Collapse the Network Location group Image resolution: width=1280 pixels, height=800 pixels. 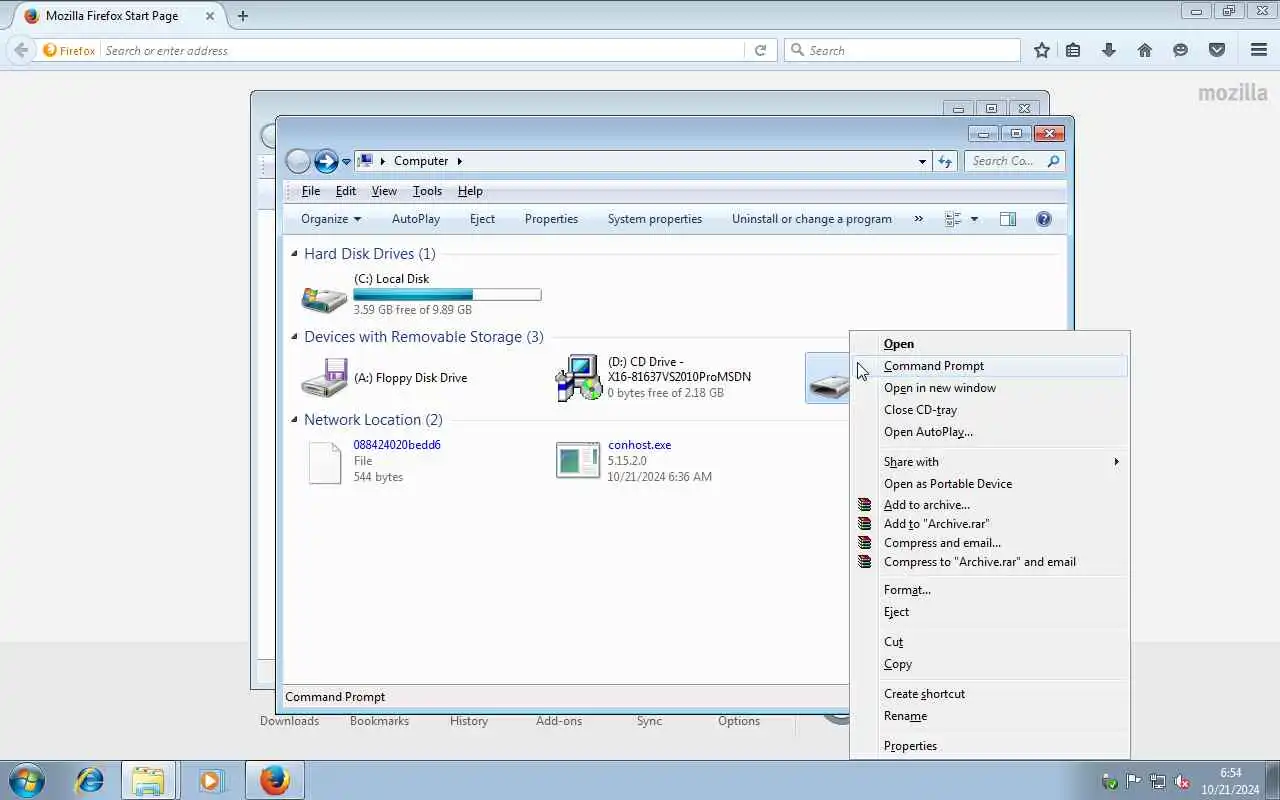(294, 420)
